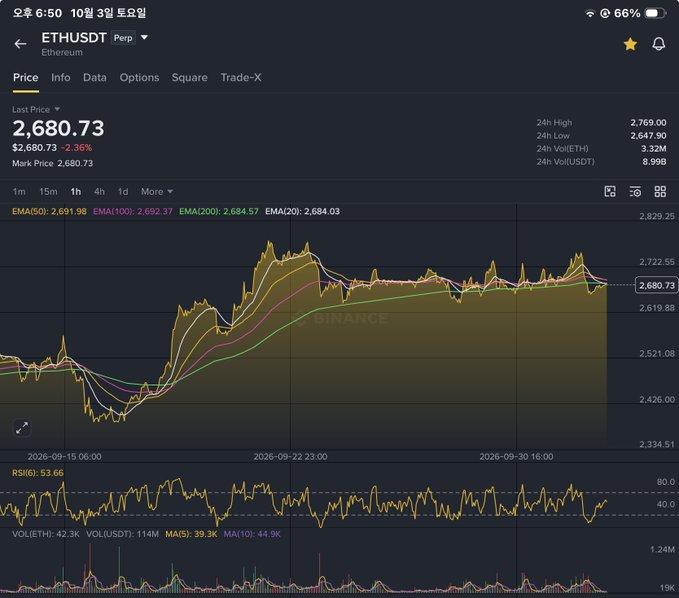Tap the MA(5) volume average label

[x=191, y=534]
